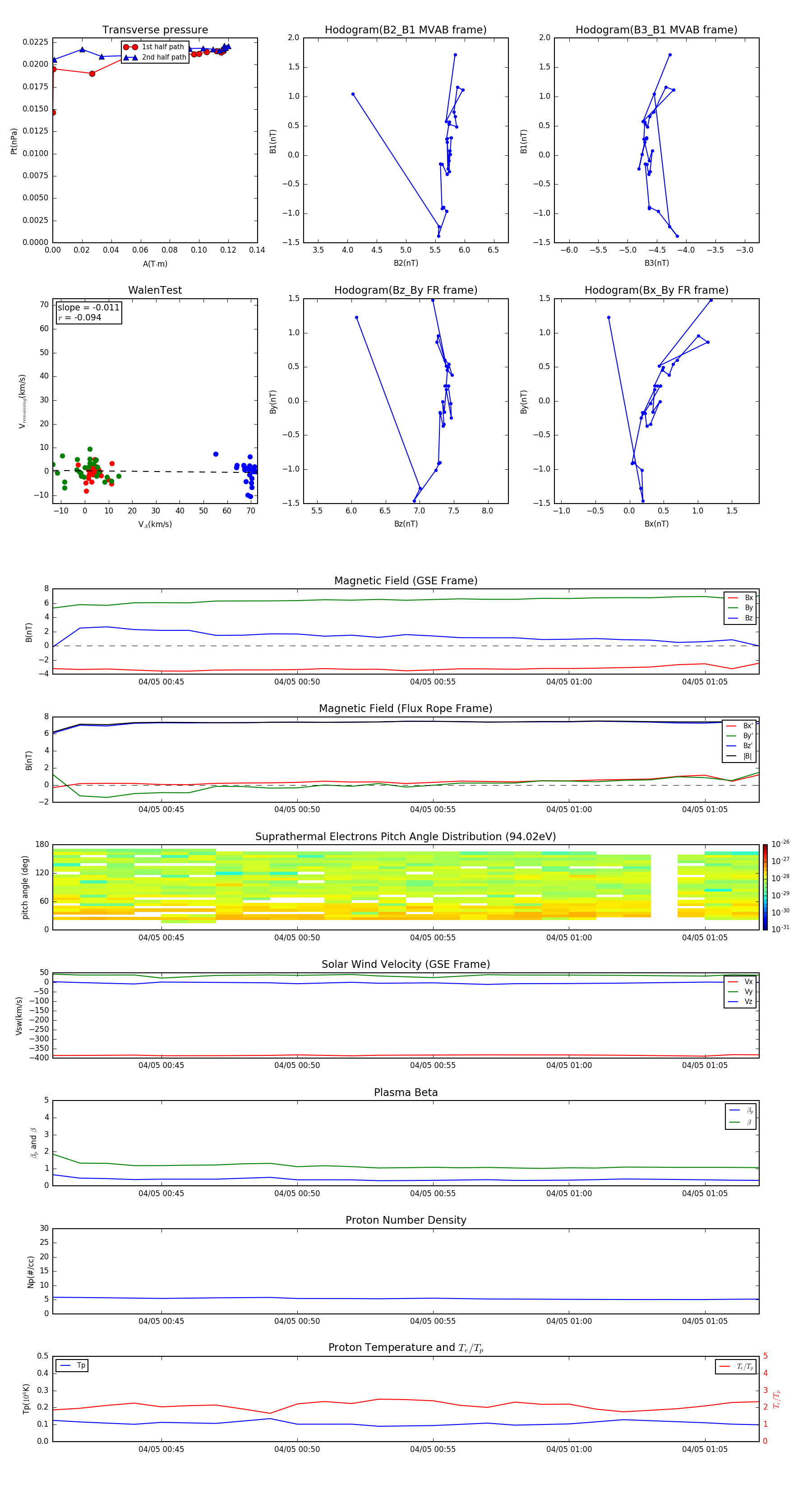Click the 'Magnetic Field (GSE Frame)' title
The width and height of the screenshot is (812, 1489).
[406, 581]
